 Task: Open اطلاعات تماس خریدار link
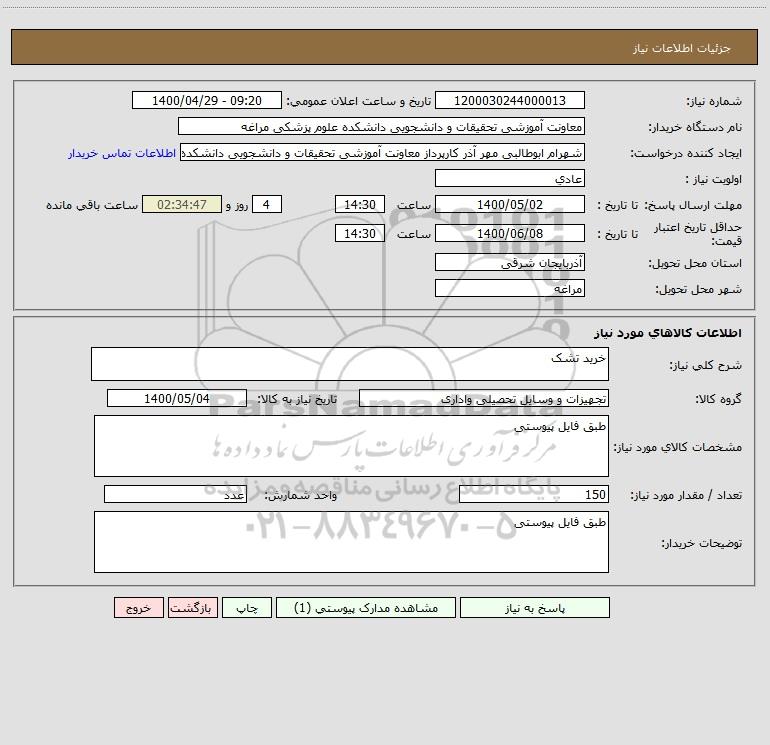point(122,153)
